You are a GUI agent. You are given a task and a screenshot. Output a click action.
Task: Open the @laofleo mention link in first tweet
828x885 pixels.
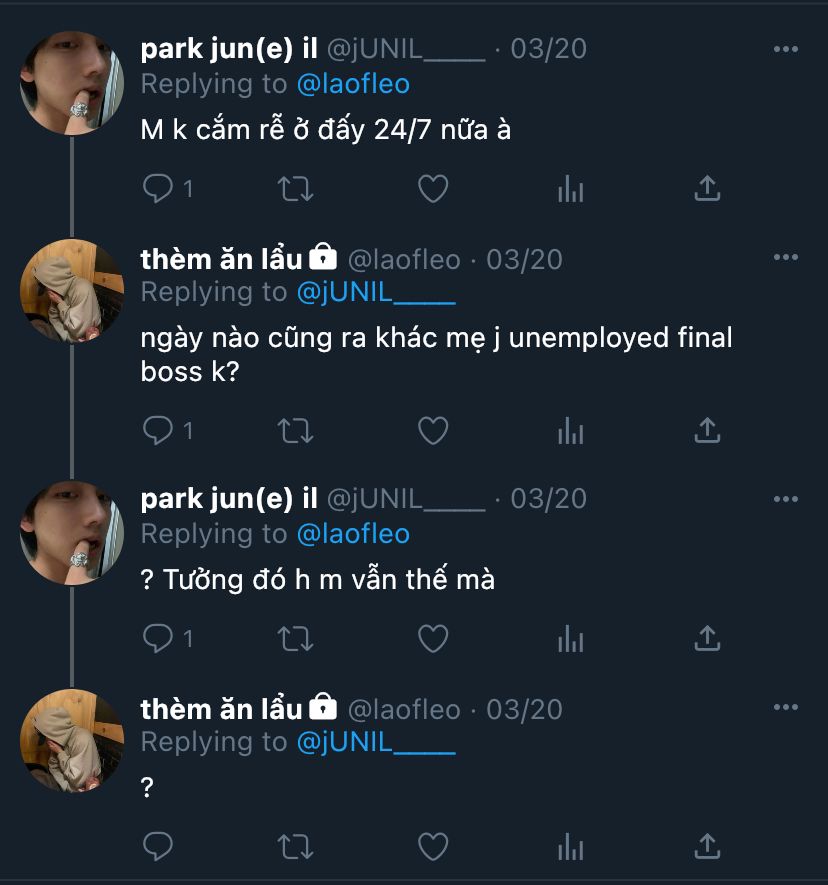coord(353,84)
